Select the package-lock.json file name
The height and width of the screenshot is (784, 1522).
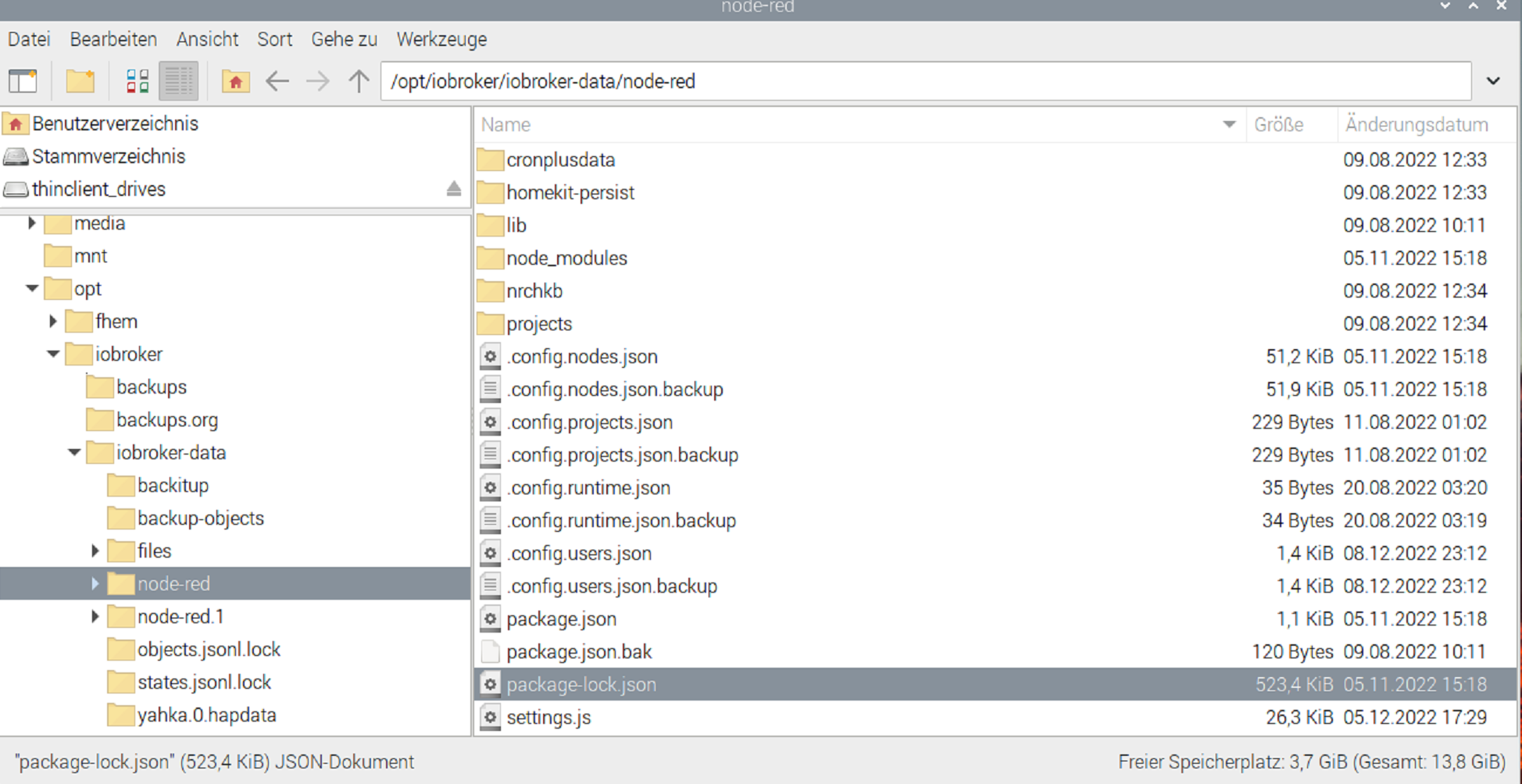point(581,685)
